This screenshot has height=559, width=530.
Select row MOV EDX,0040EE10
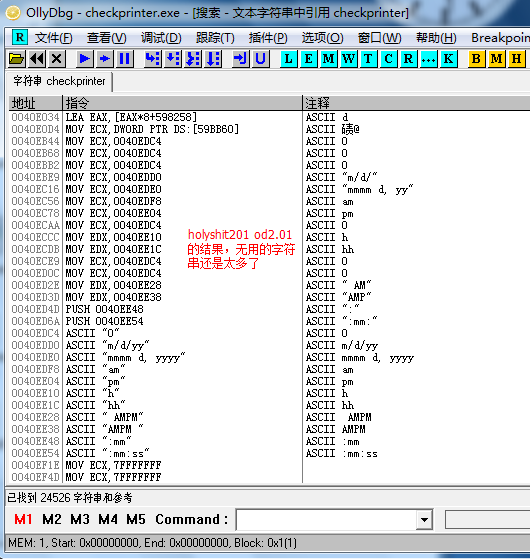[269, 237]
